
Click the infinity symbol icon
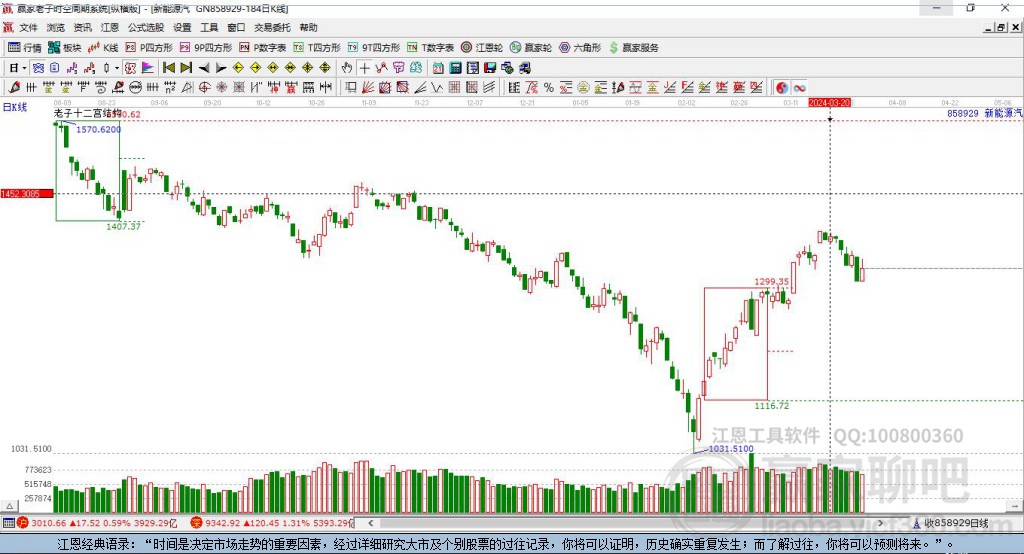click(799, 88)
